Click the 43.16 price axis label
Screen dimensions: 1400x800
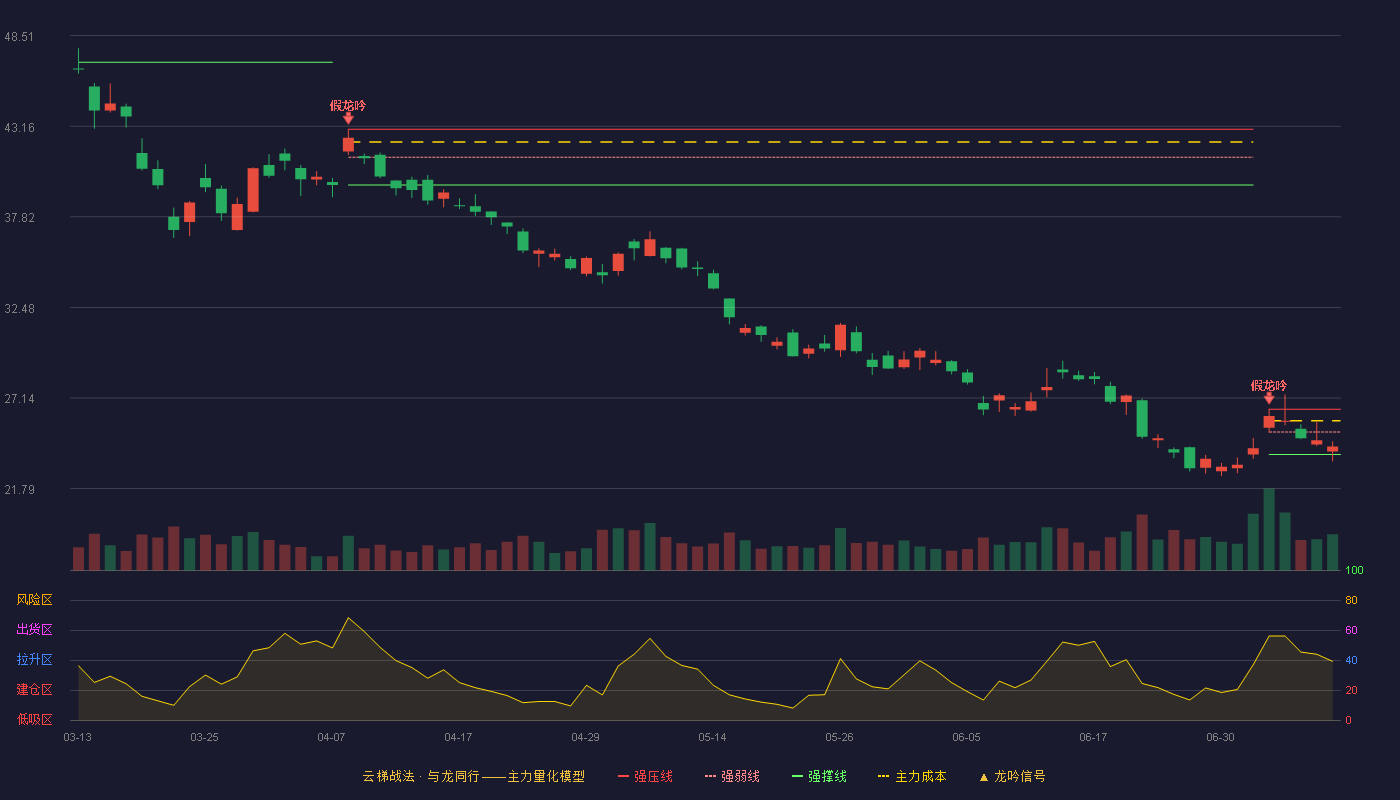click(19, 128)
